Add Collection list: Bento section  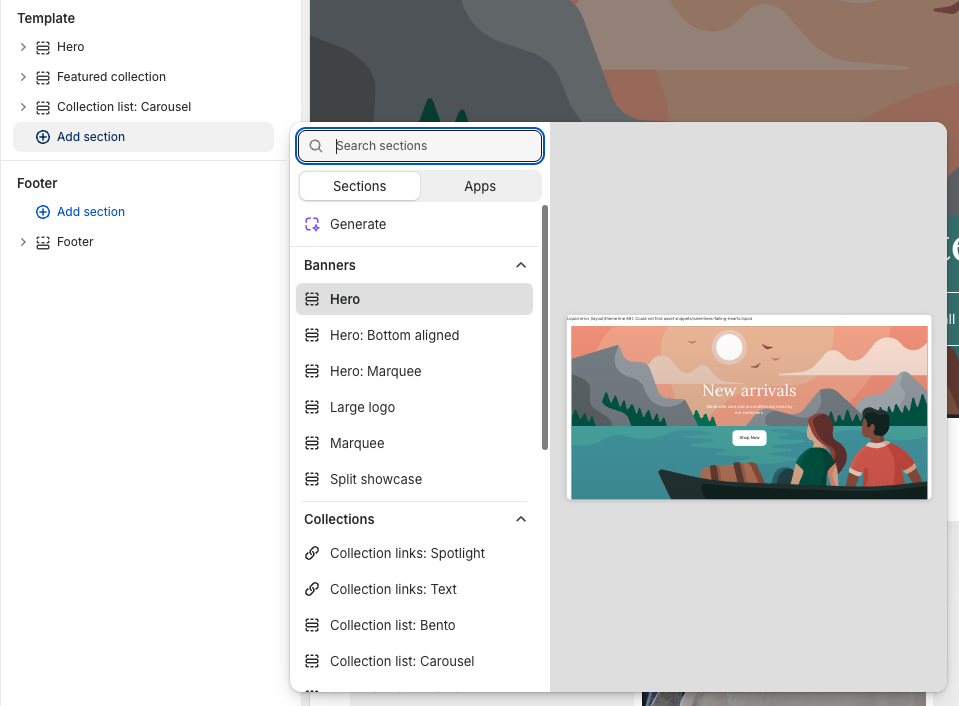(414, 625)
